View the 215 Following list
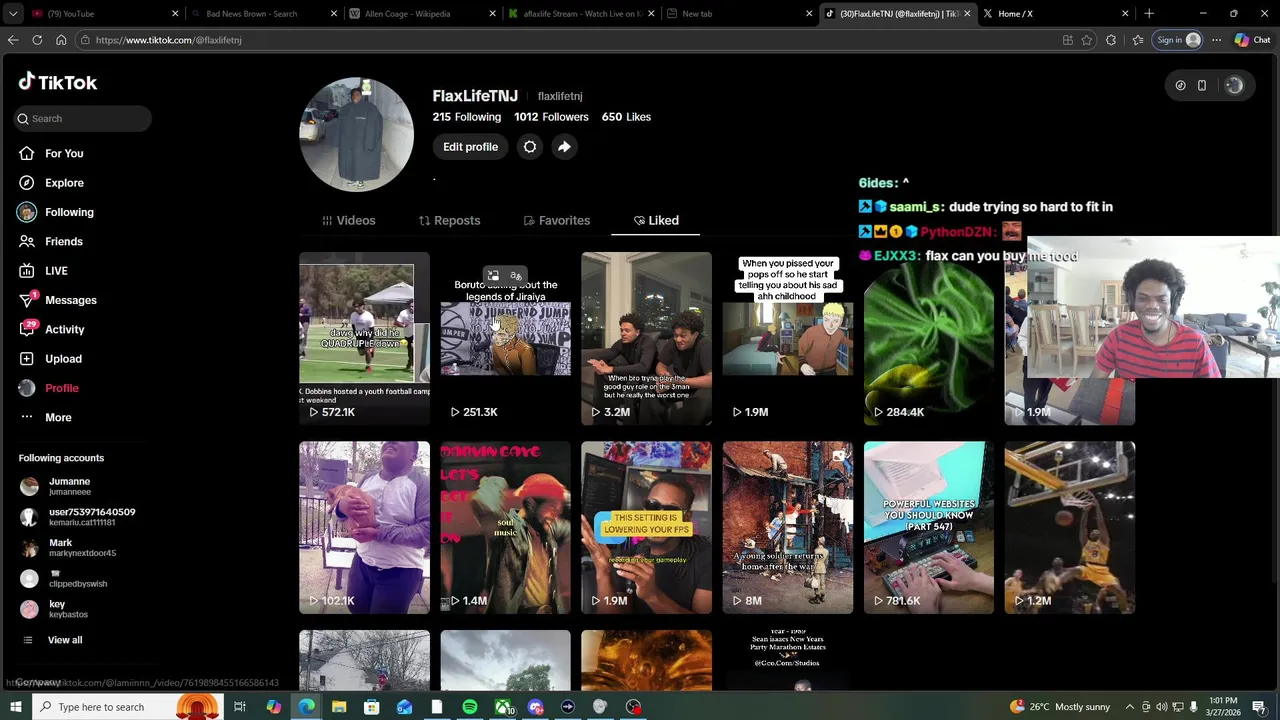 point(466,117)
